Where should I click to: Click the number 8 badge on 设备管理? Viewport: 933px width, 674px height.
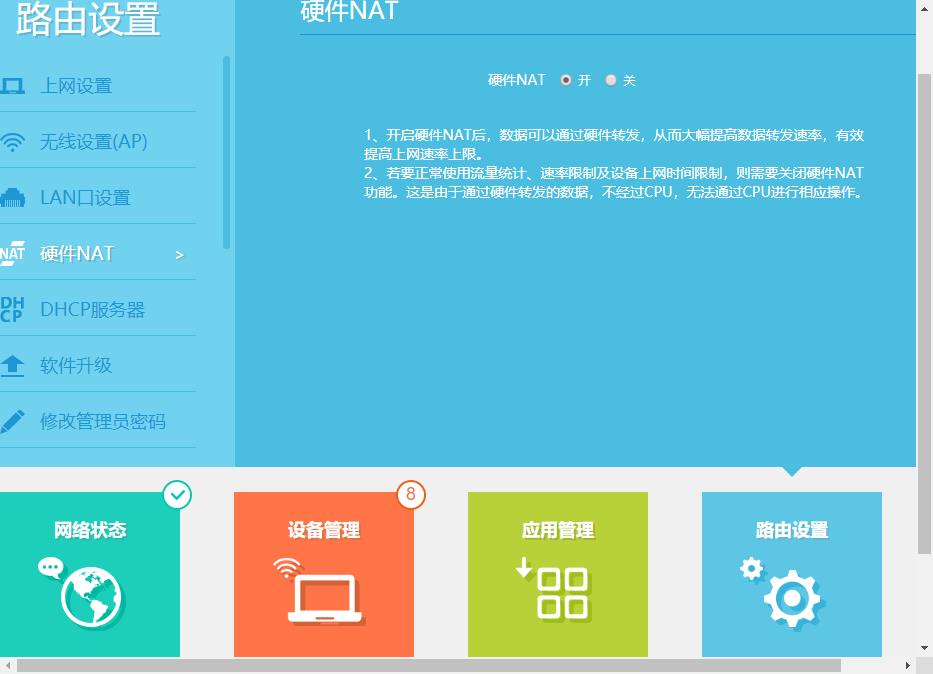(x=412, y=493)
